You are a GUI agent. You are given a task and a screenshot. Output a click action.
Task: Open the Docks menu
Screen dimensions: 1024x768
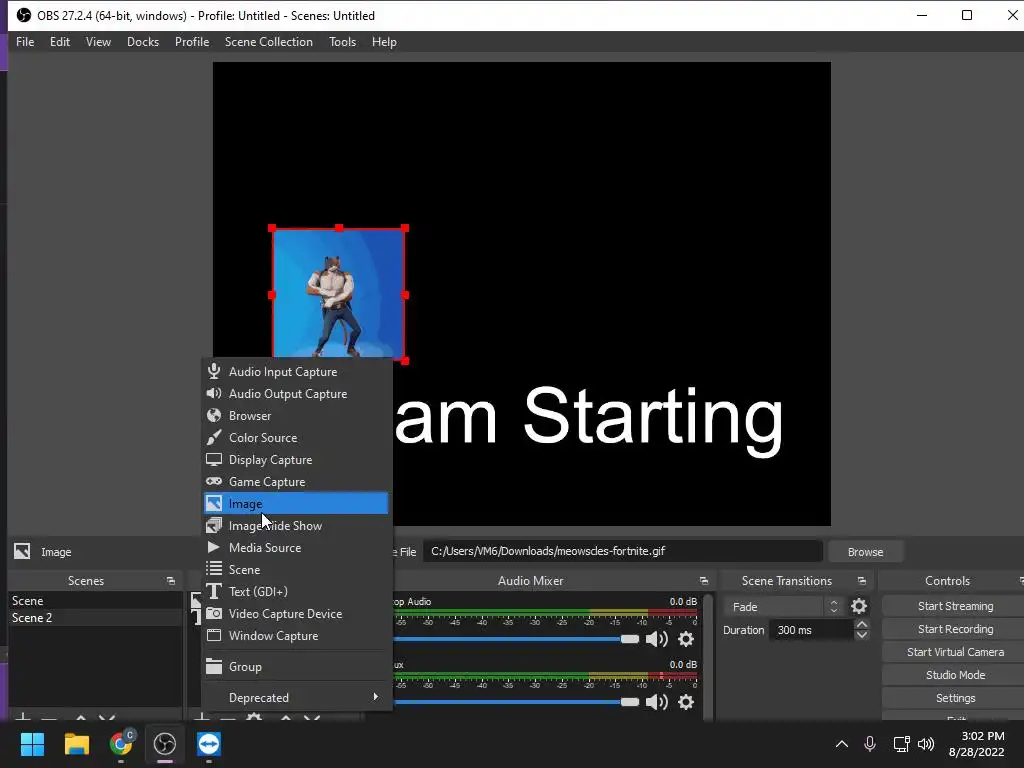(142, 42)
